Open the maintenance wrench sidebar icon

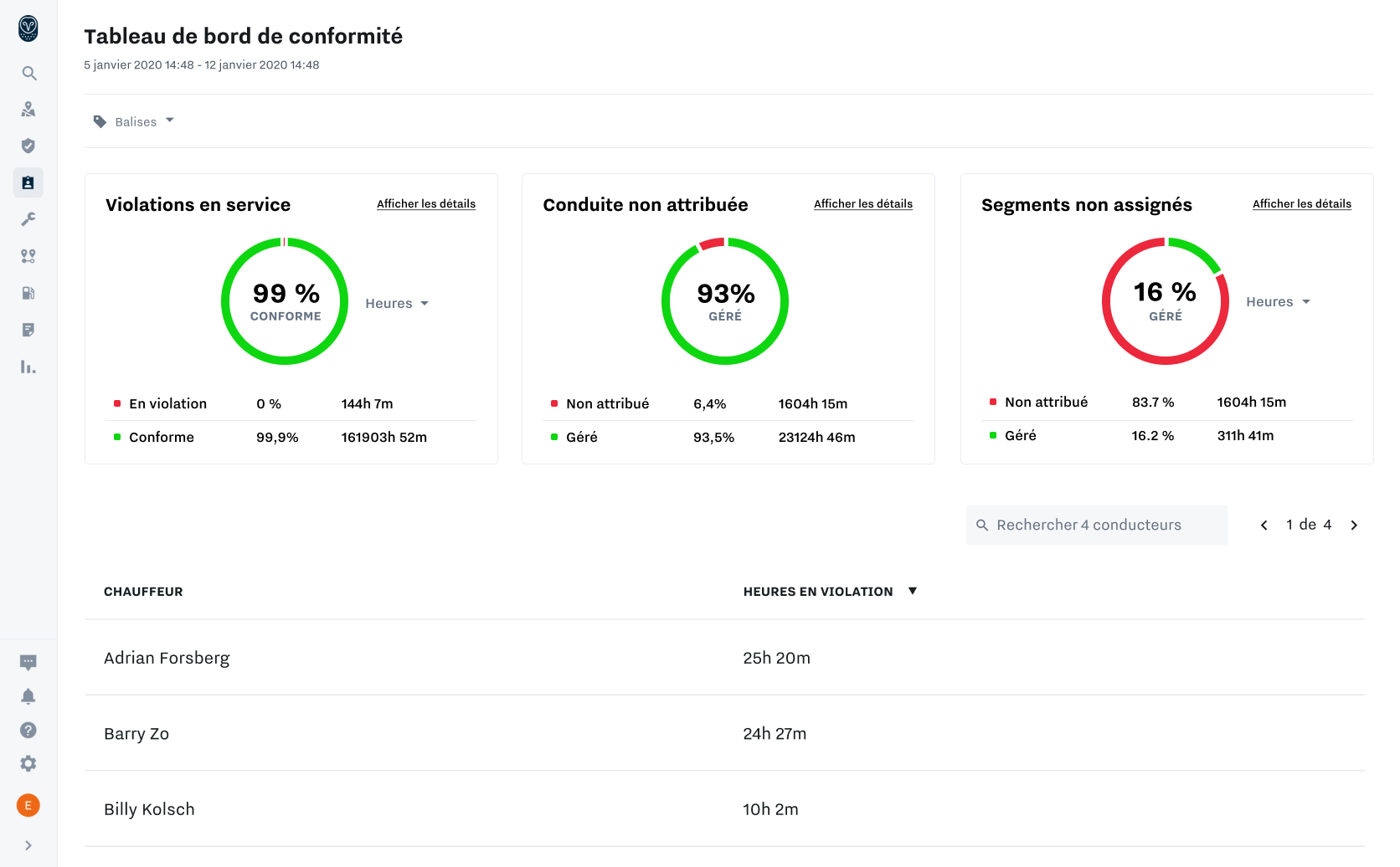[28, 219]
